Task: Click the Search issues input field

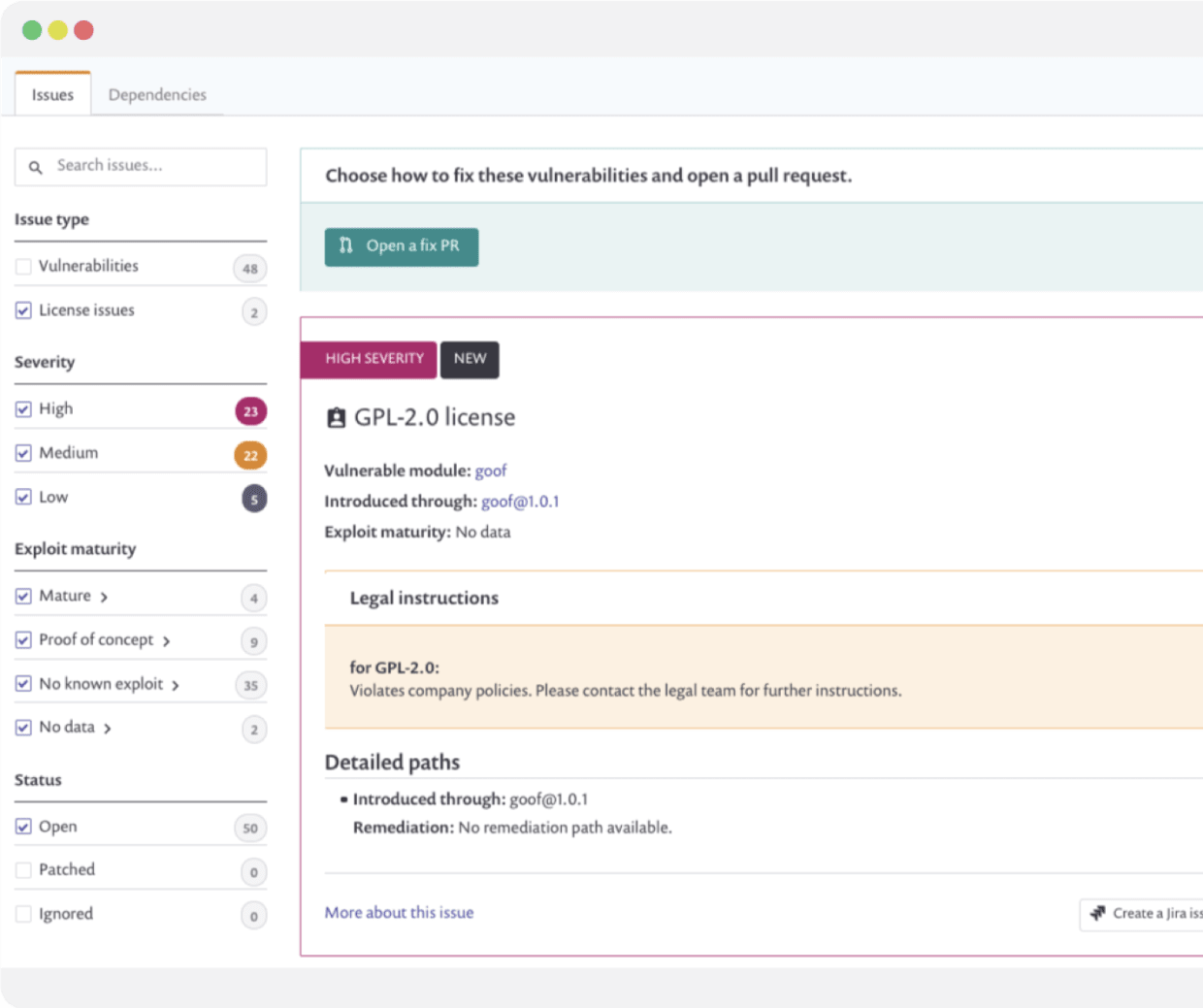Action: 141,167
